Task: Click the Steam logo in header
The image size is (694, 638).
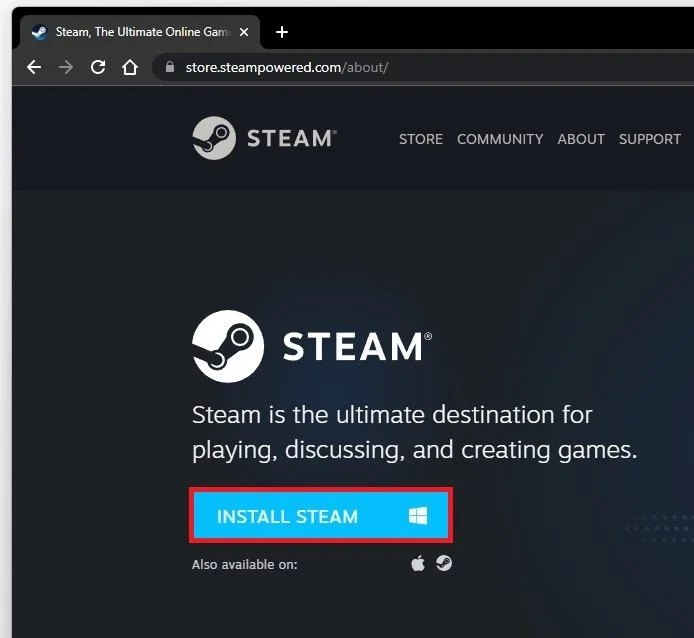Action: (x=265, y=138)
